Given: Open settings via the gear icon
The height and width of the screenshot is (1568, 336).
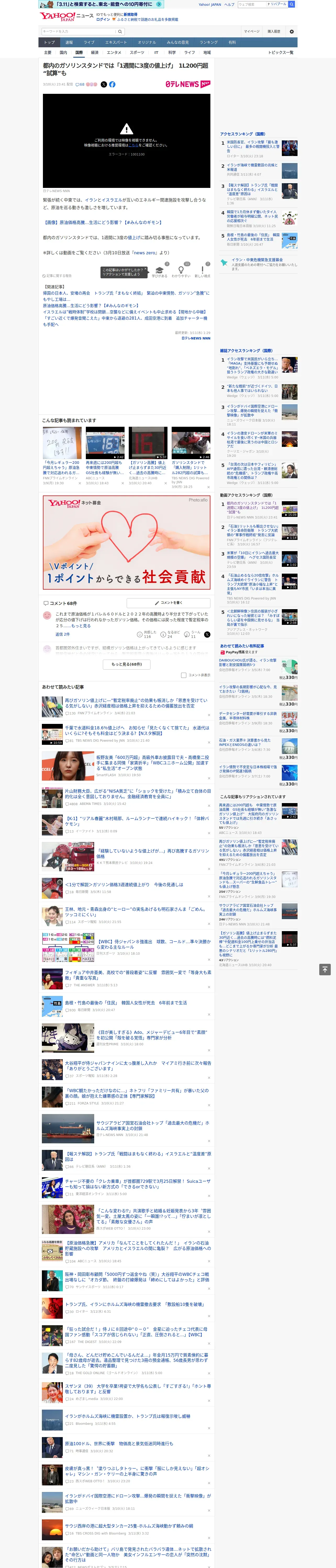Looking at the screenshot, I should [292, 31].
